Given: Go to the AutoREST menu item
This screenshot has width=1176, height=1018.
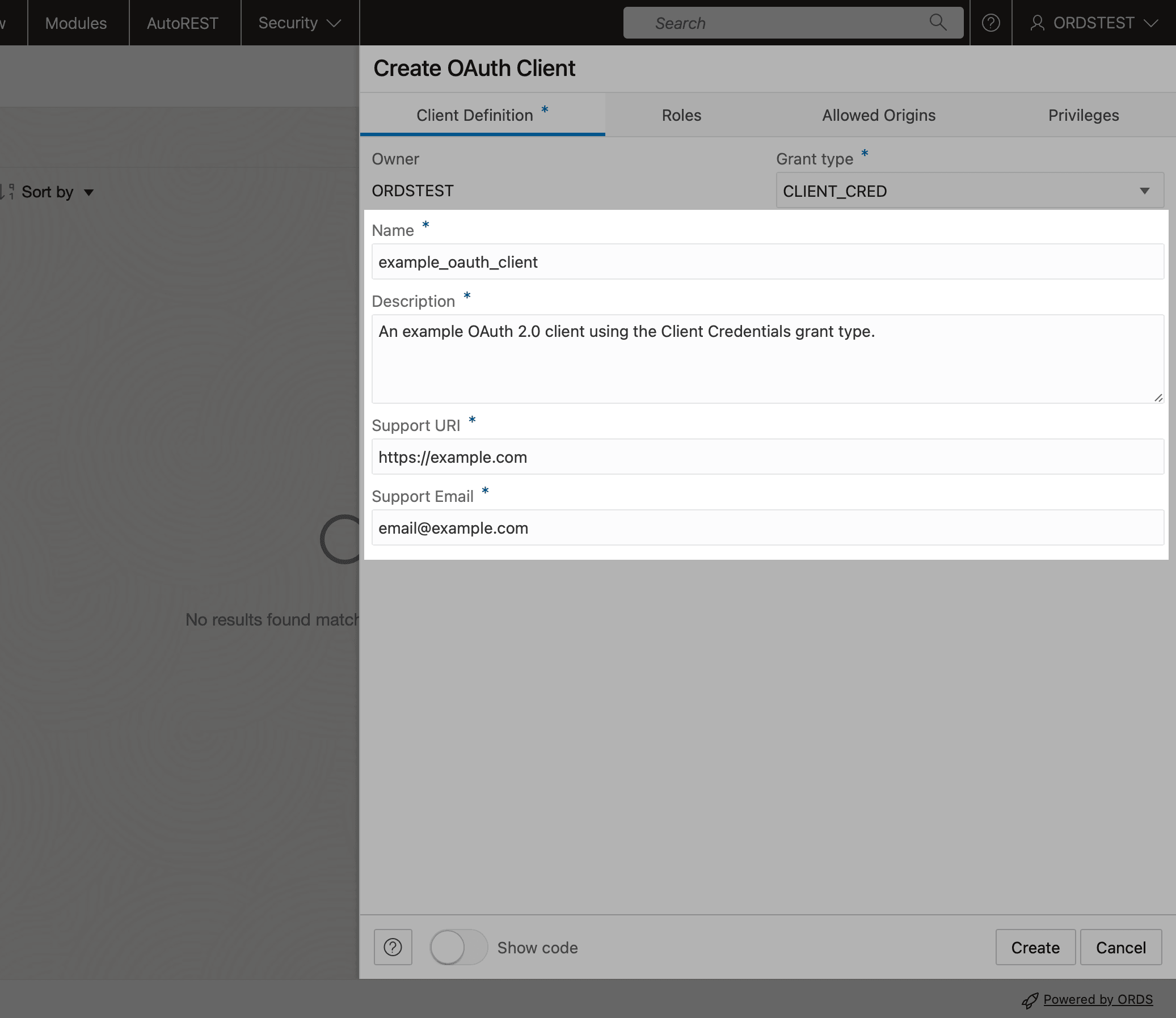Looking at the screenshot, I should tap(182, 23).
